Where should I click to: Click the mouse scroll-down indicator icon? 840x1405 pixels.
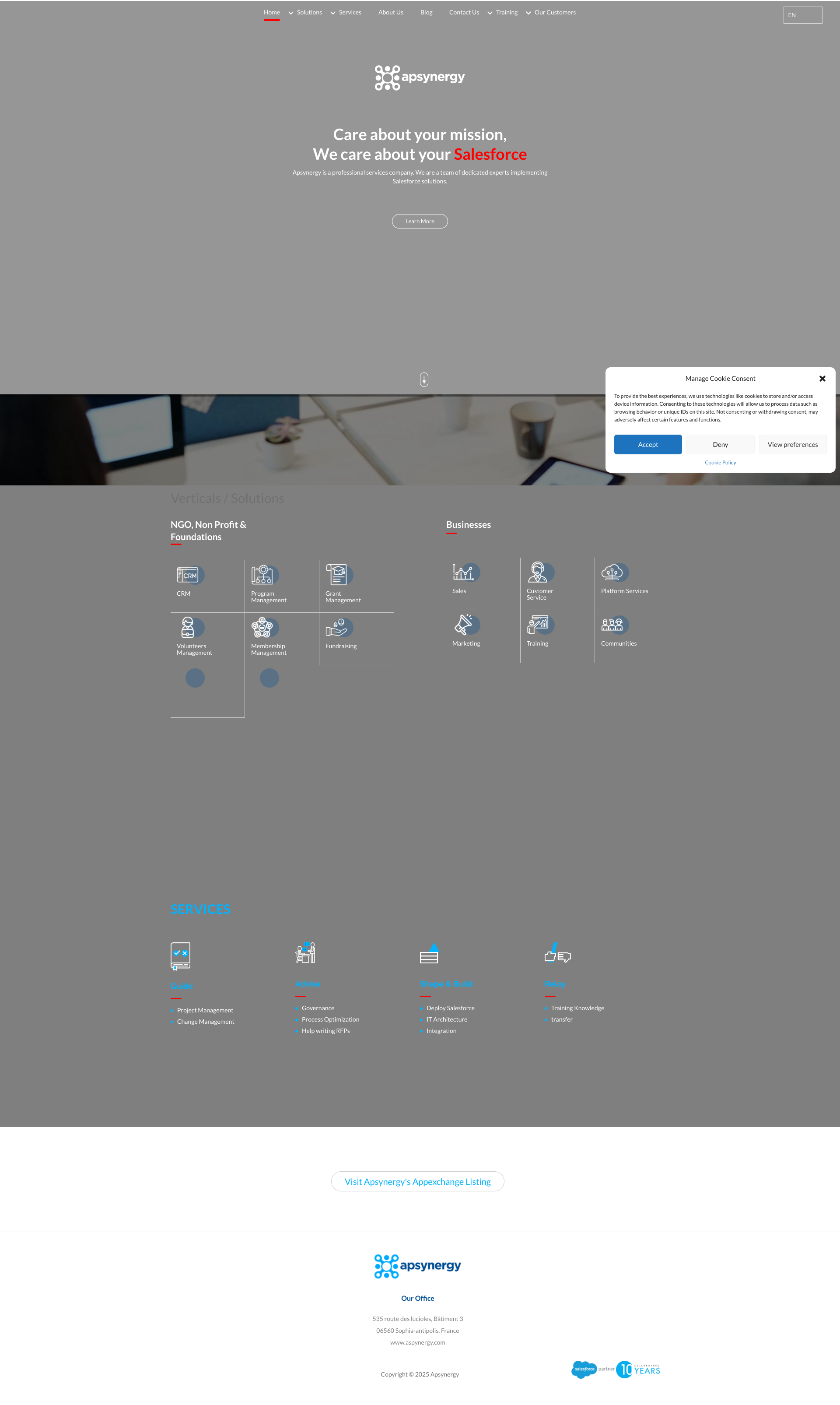pos(424,379)
